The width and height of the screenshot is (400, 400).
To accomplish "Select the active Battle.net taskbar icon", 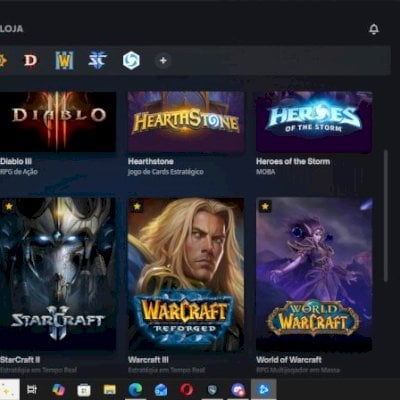I will click(x=264, y=389).
